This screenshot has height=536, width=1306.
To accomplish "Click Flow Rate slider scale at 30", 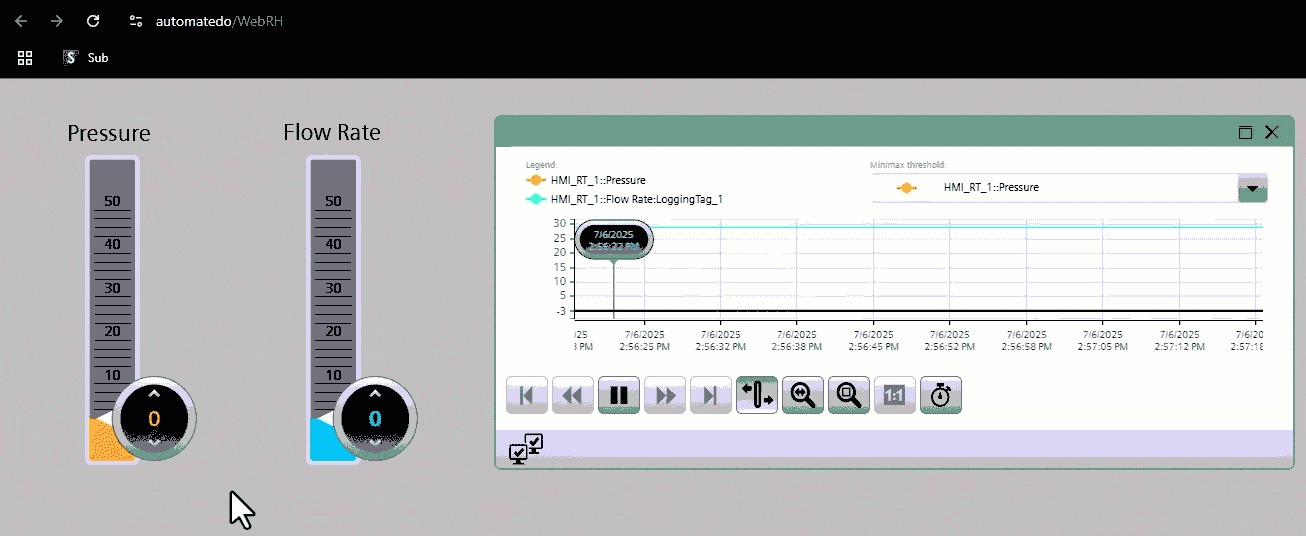I will point(332,288).
